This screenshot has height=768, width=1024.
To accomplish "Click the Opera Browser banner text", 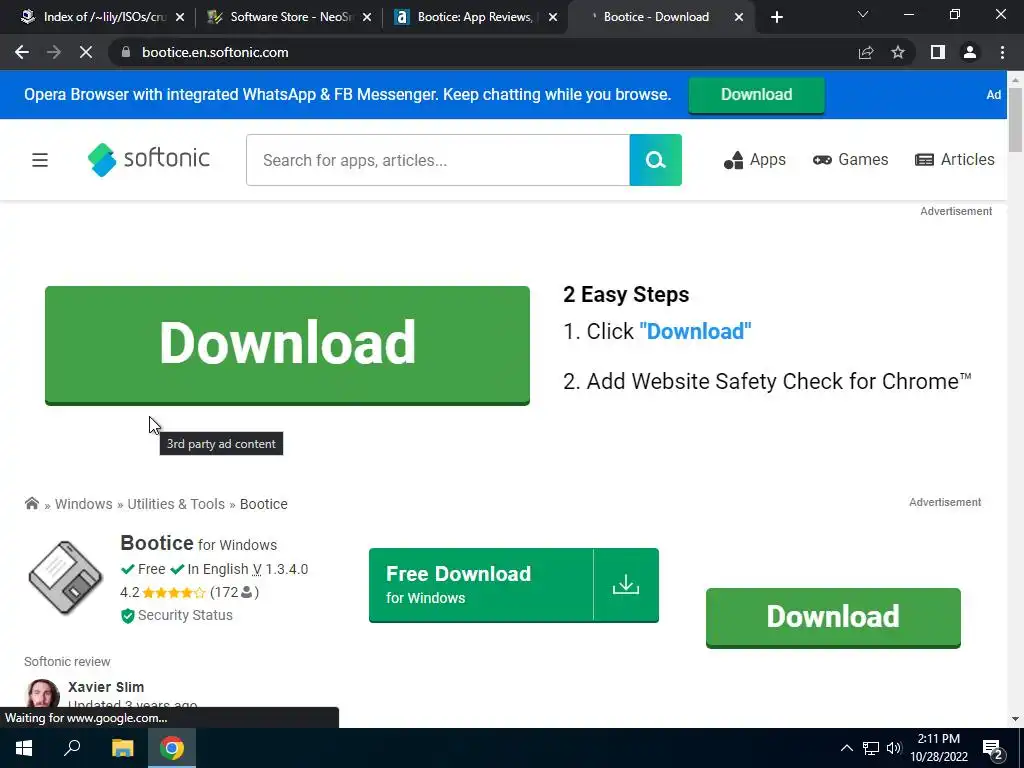I will (x=347, y=95).
